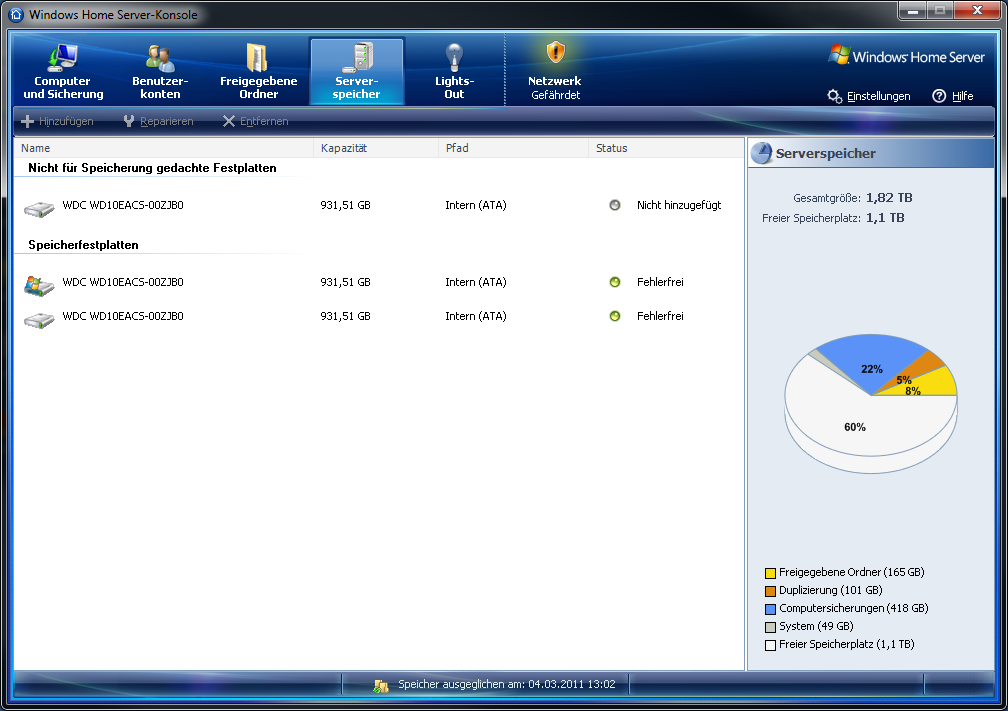Screen dimensions: 1008x711
Task: Select the Serverspeicher tab
Action: pyautogui.click(x=357, y=71)
